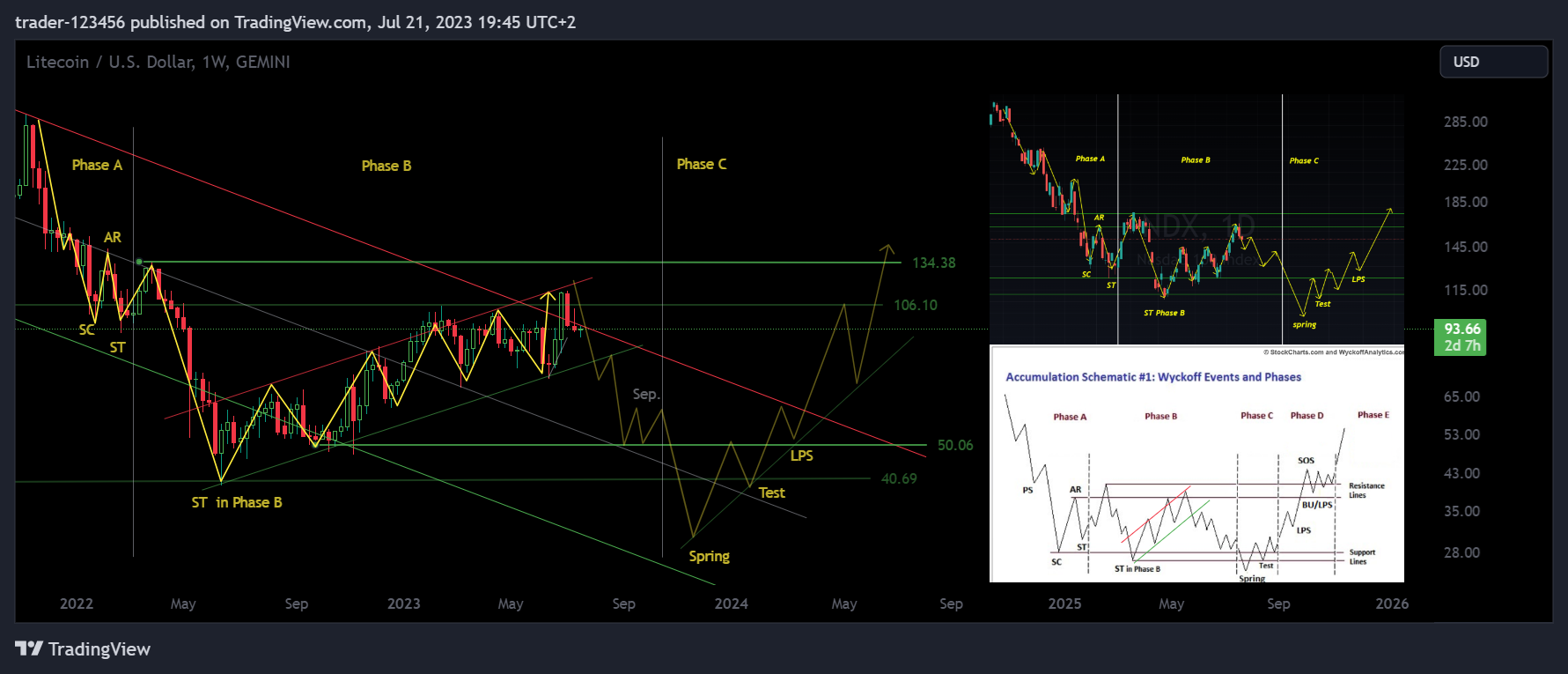The image size is (1568, 674).
Task: Click the 185.00 price axis value
Action: pos(1466,202)
